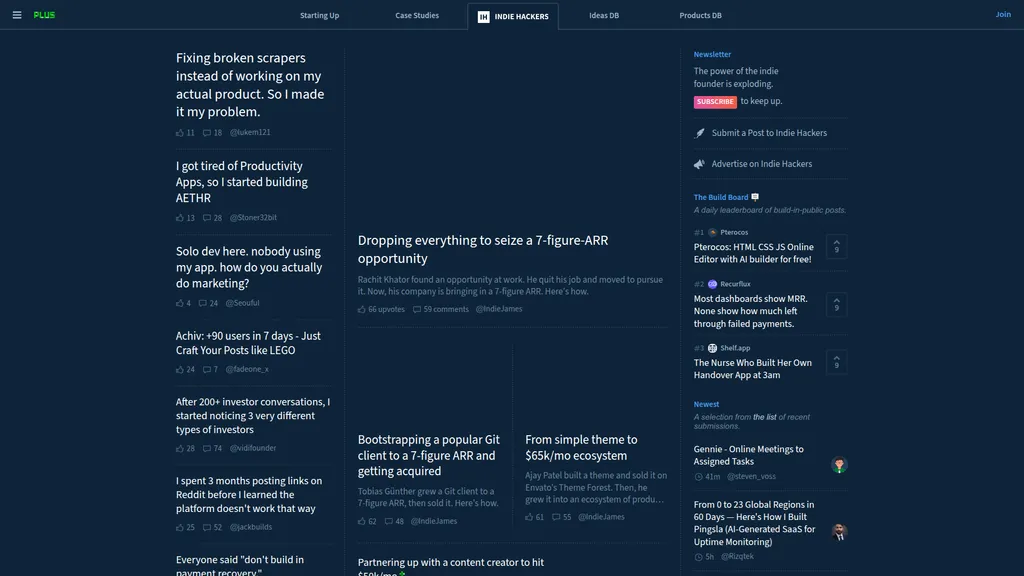
Task: Click the Recurflux product avatar icon
Action: click(x=712, y=284)
